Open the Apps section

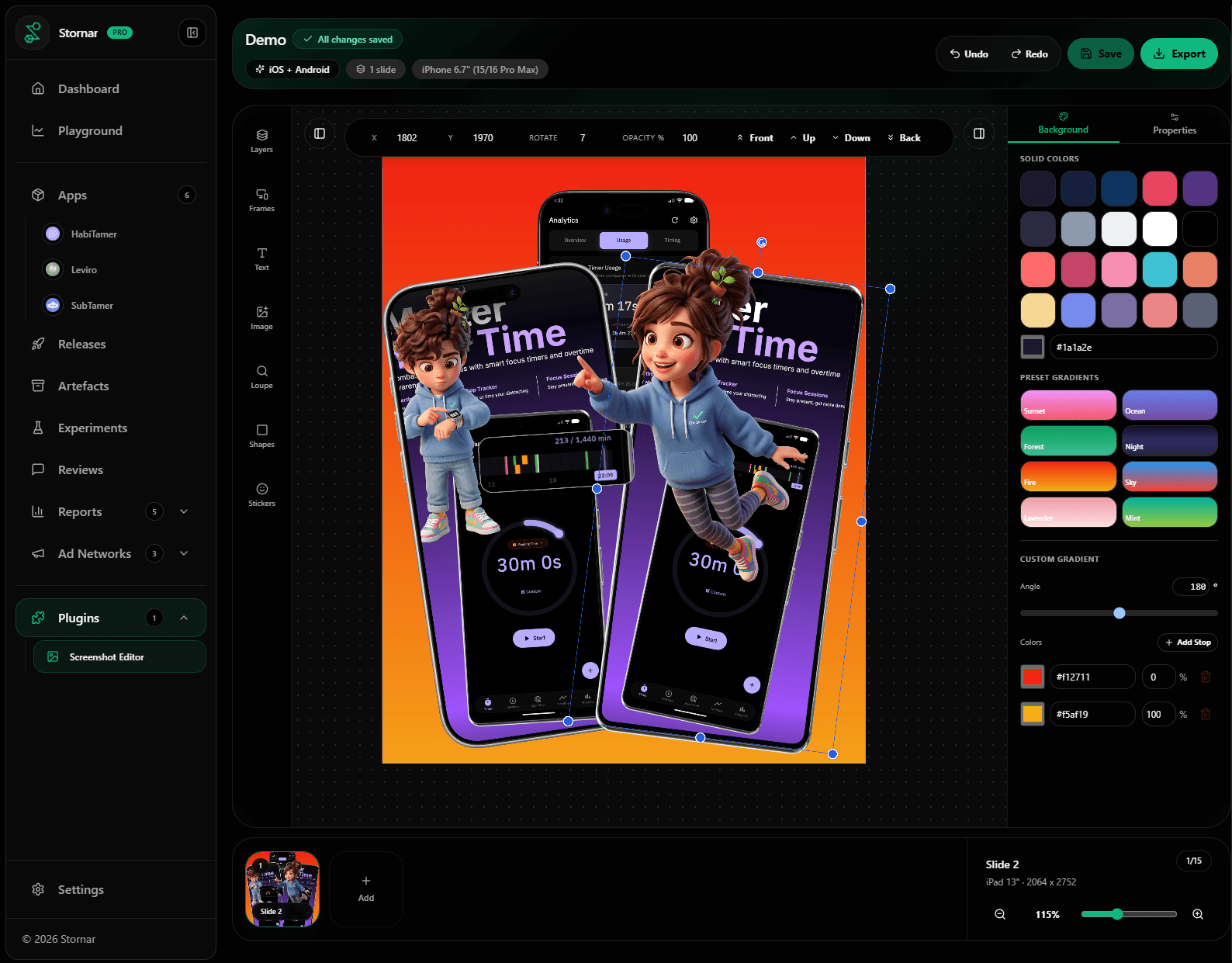(x=111, y=195)
